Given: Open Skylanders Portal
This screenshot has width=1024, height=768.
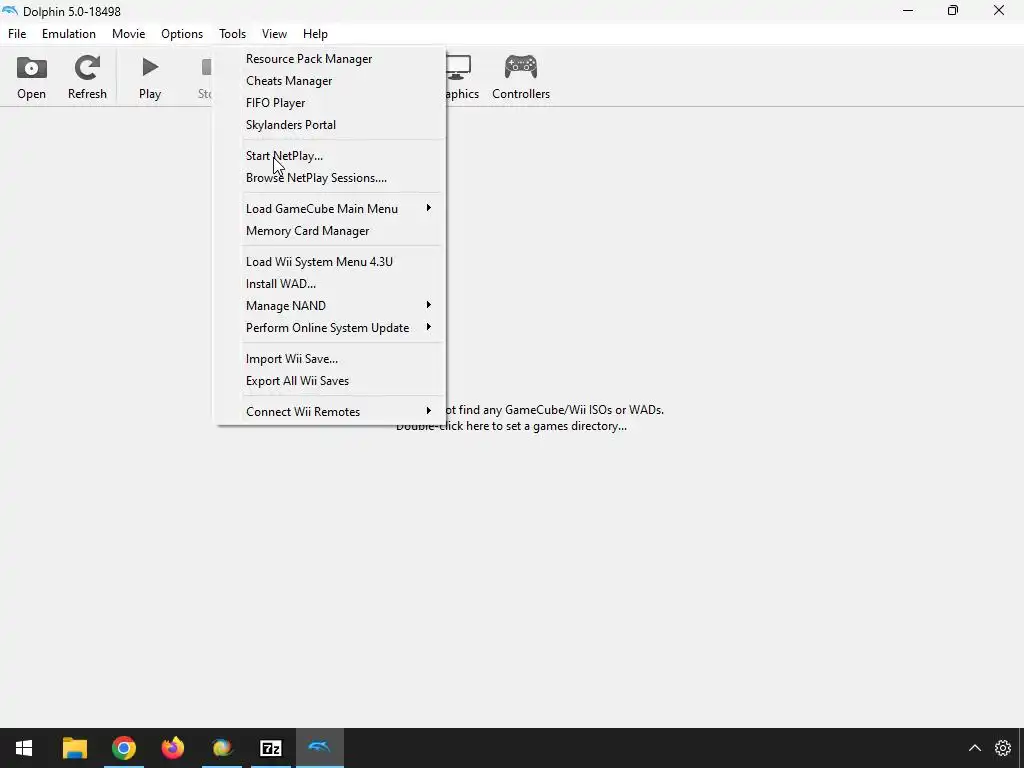Looking at the screenshot, I should click(331, 125).
